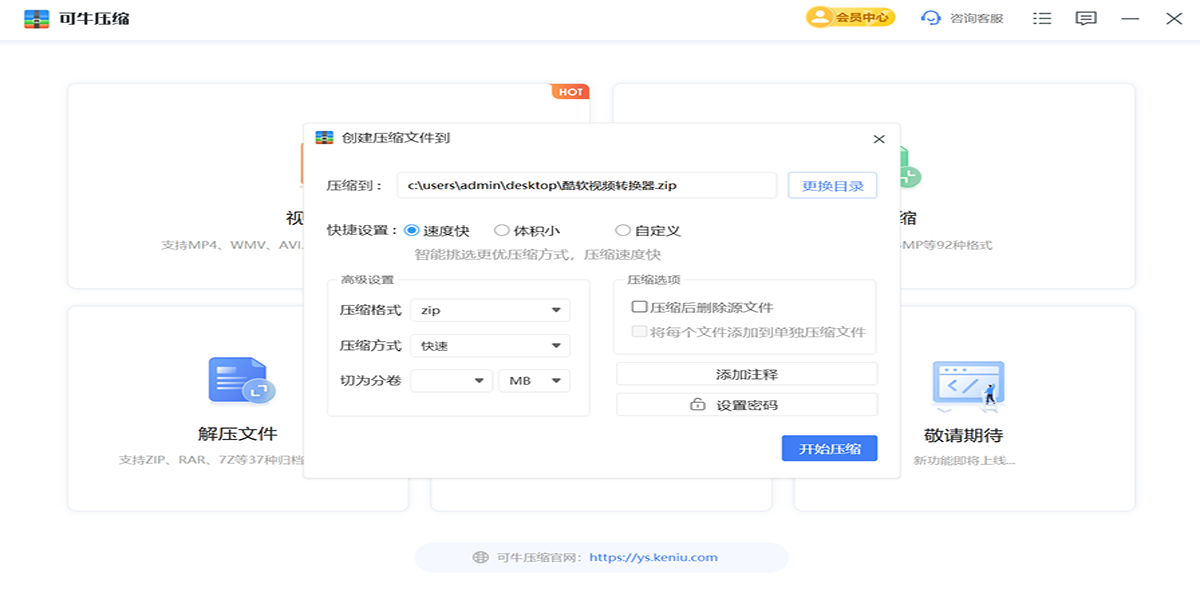Click the dialog title bar archive icon
Screen dimensions: 1200x600
[x=324, y=138]
